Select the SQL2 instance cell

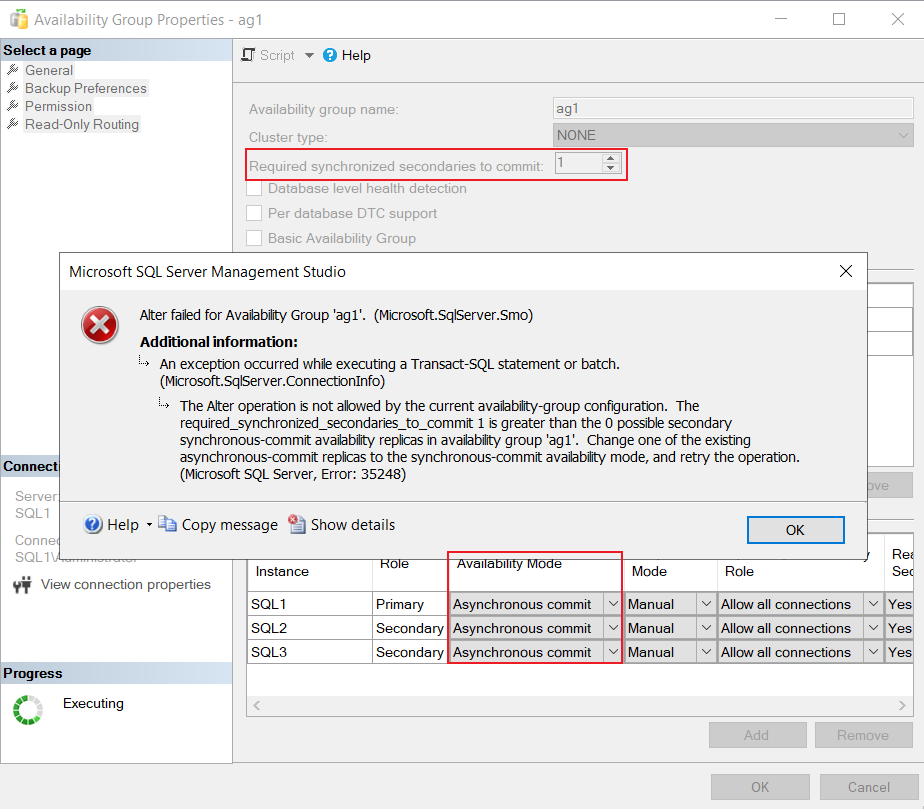pyautogui.click(x=310, y=628)
